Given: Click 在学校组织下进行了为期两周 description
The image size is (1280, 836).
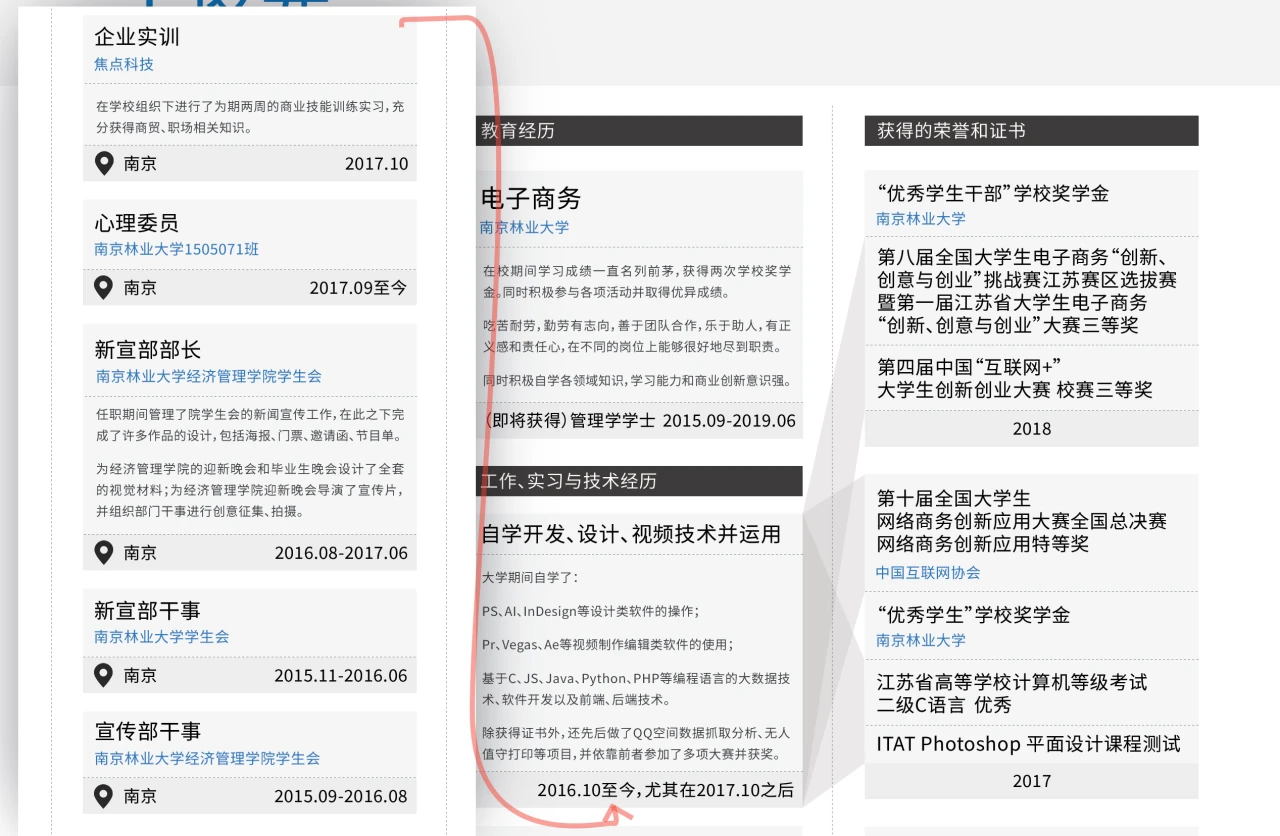Looking at the screenshot, I should pyautogui.click(x=250, y=117).
